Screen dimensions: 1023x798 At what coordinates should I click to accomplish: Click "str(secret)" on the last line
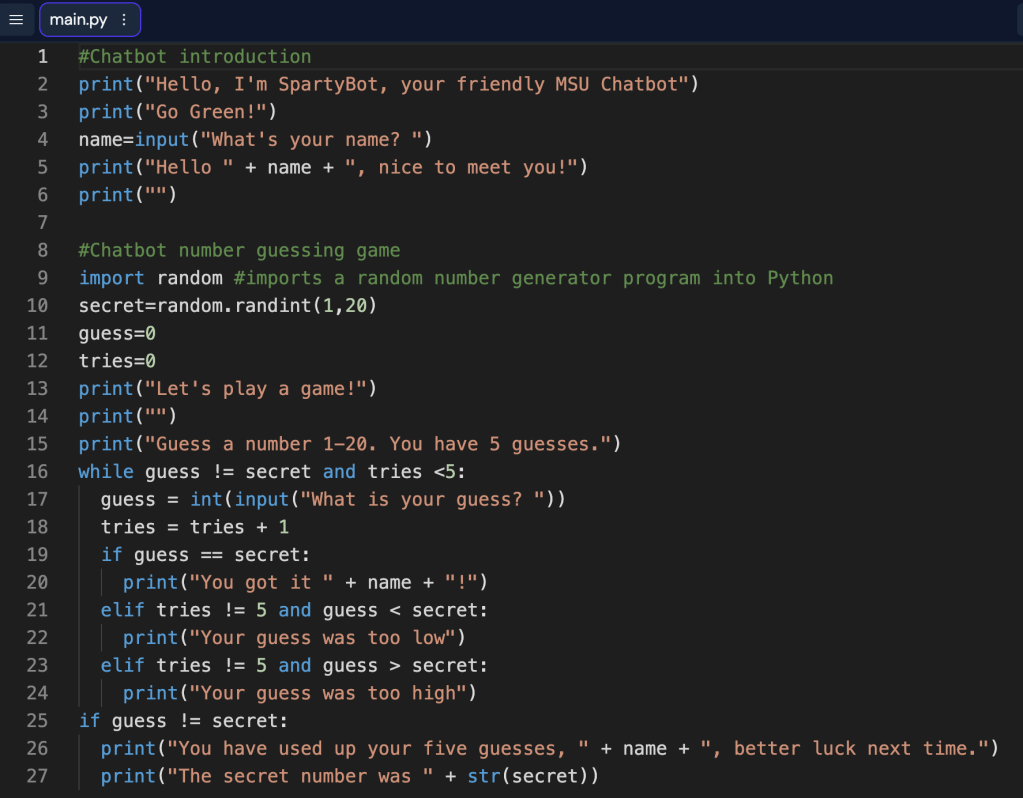tap(527, 776)
